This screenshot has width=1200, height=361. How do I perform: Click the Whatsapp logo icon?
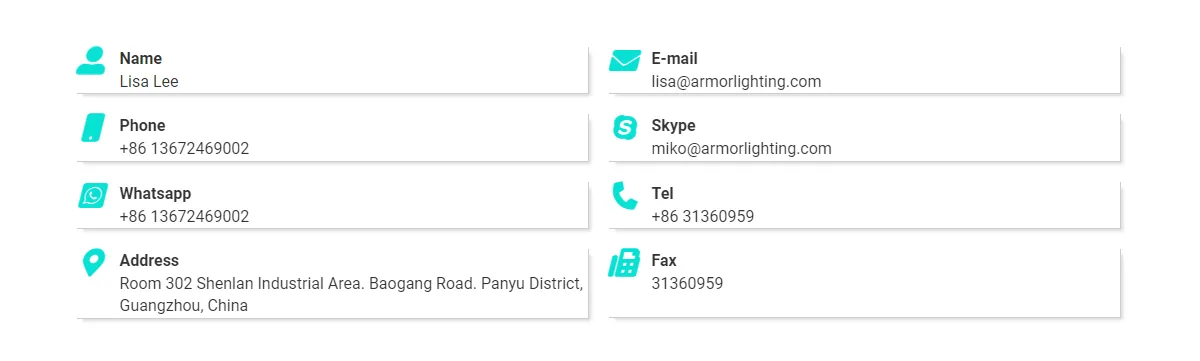point(93,195)
